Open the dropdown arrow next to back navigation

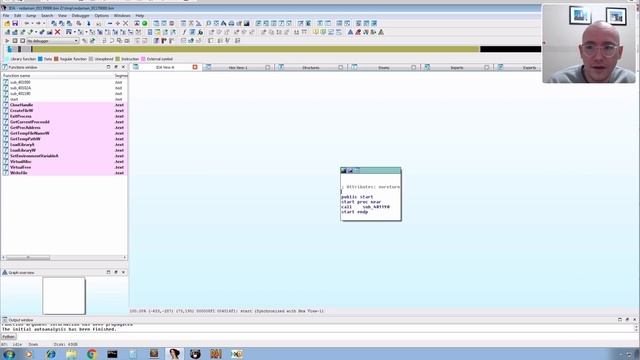32,24
